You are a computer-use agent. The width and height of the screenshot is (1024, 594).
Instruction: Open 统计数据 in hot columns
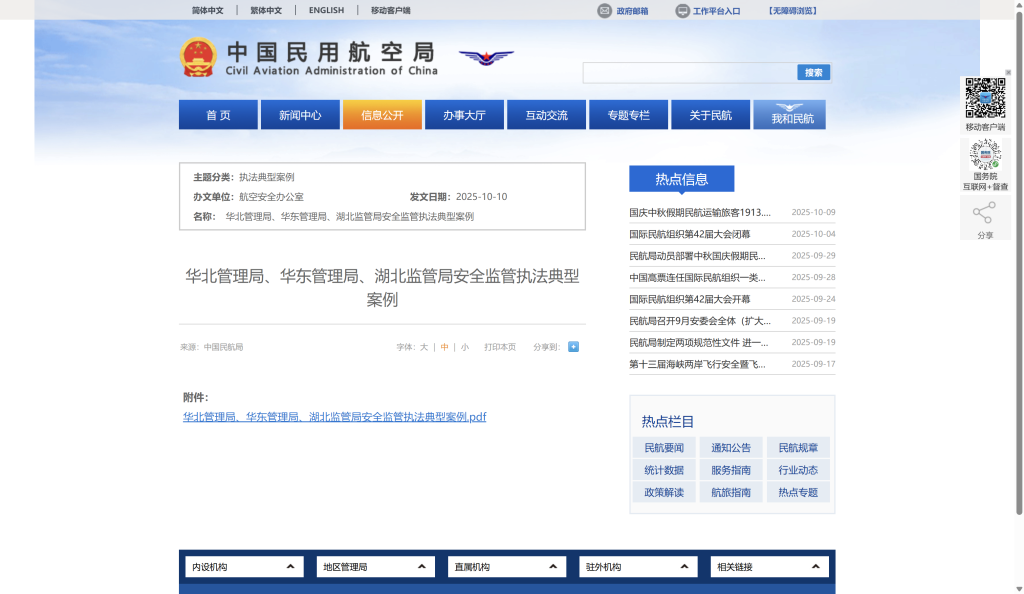point(664,470)
